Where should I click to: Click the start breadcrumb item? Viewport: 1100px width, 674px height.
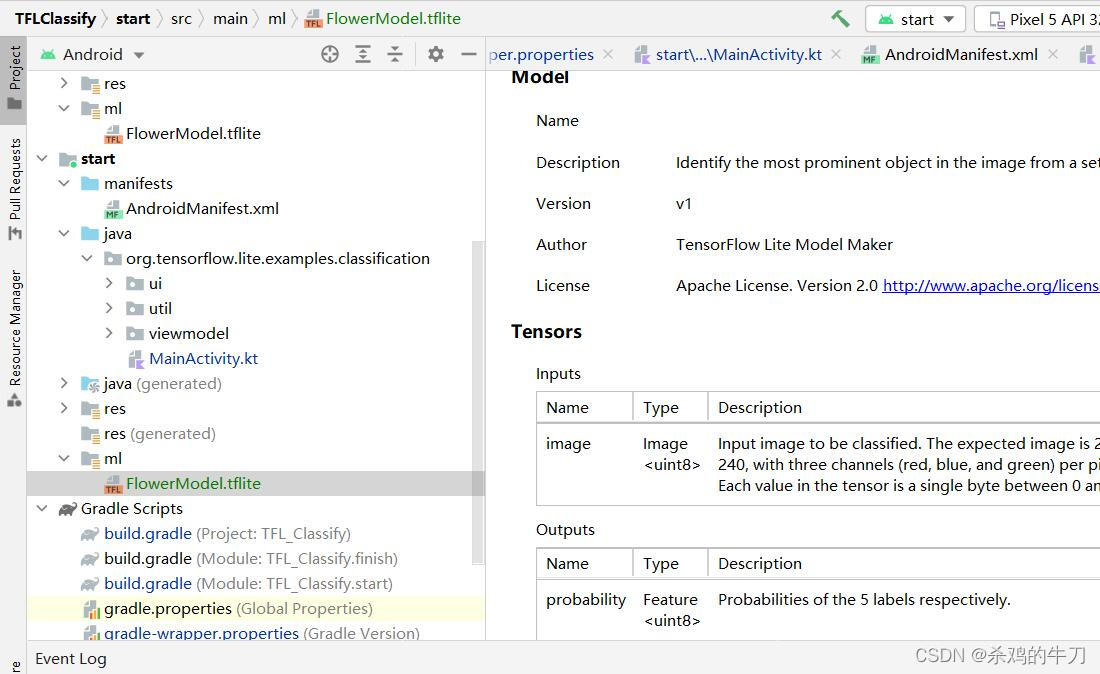point(133,19)
